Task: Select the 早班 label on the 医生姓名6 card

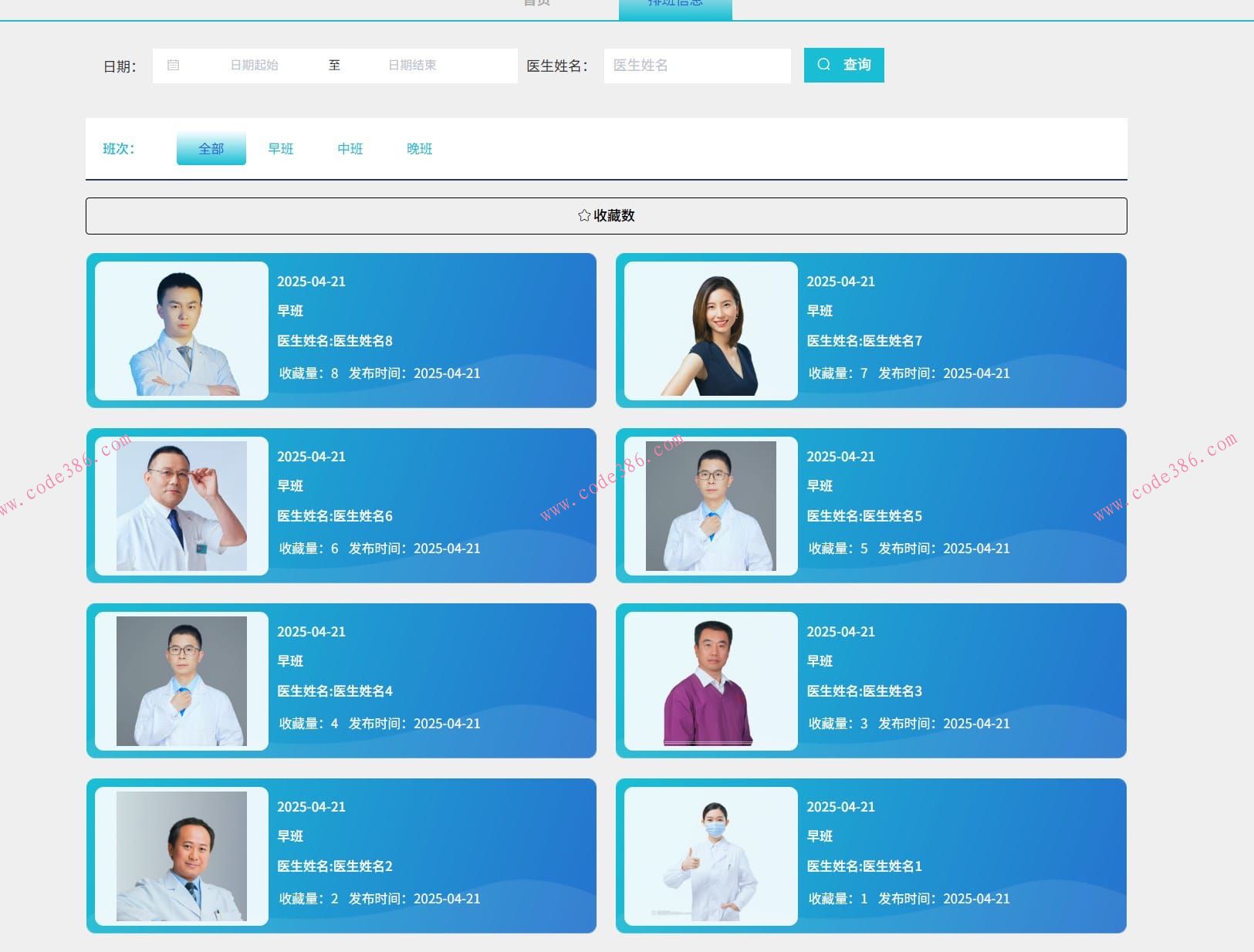Action: click(x=290, y=486)
